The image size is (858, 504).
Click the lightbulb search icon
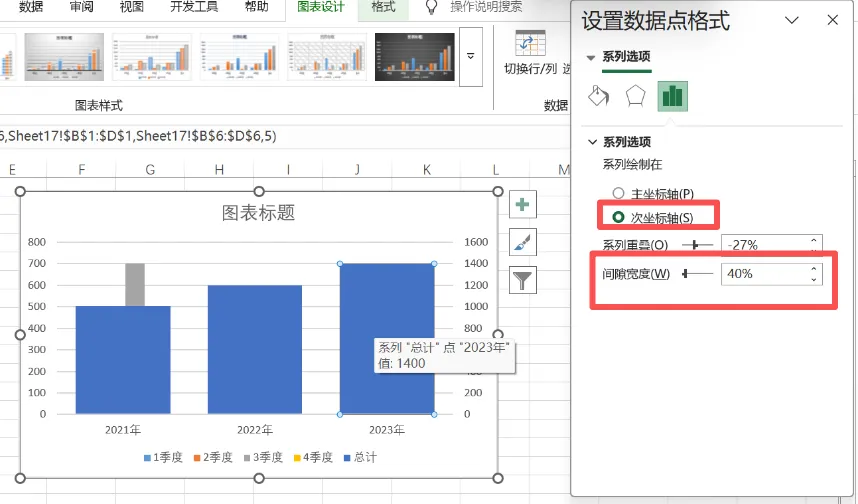tap(432, 7)
